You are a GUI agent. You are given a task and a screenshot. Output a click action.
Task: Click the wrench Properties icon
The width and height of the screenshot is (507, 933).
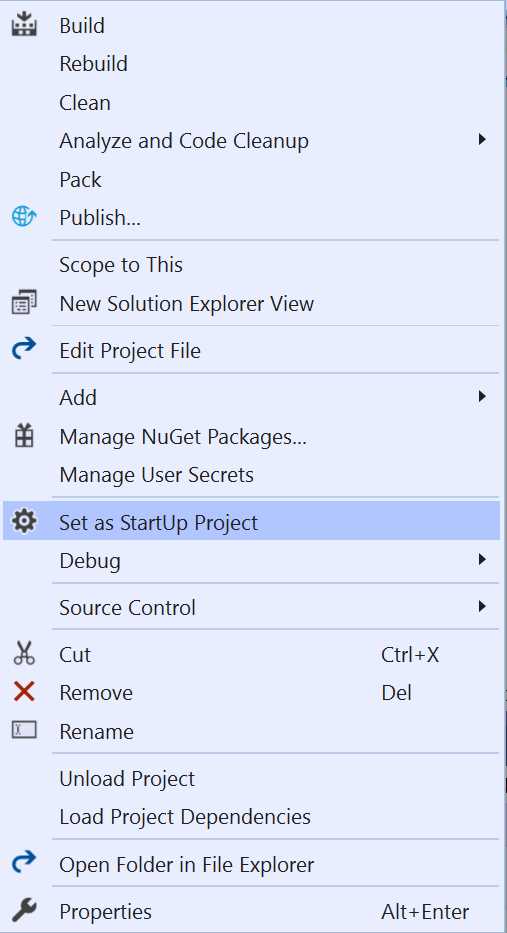coord(24,910)
